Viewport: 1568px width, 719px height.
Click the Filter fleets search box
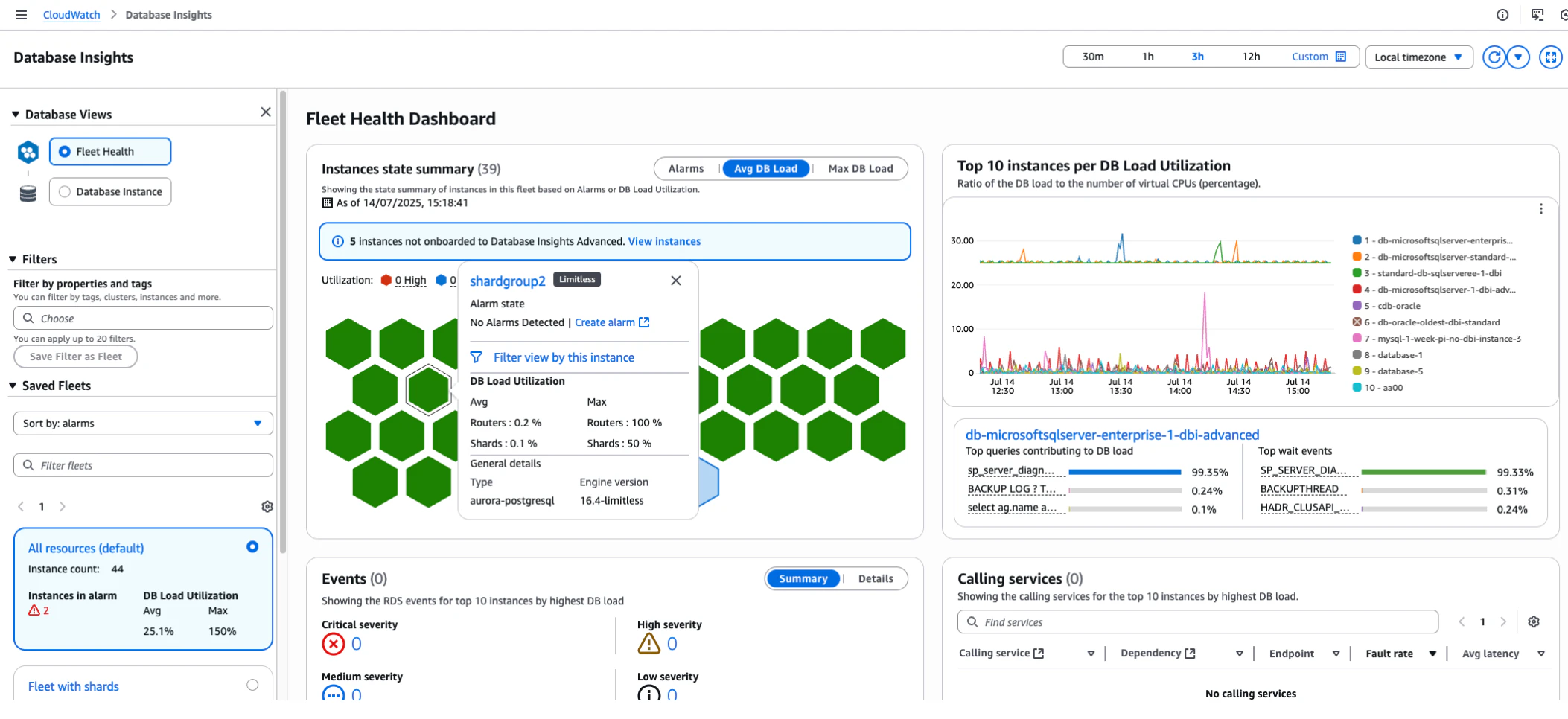[143, 465]
